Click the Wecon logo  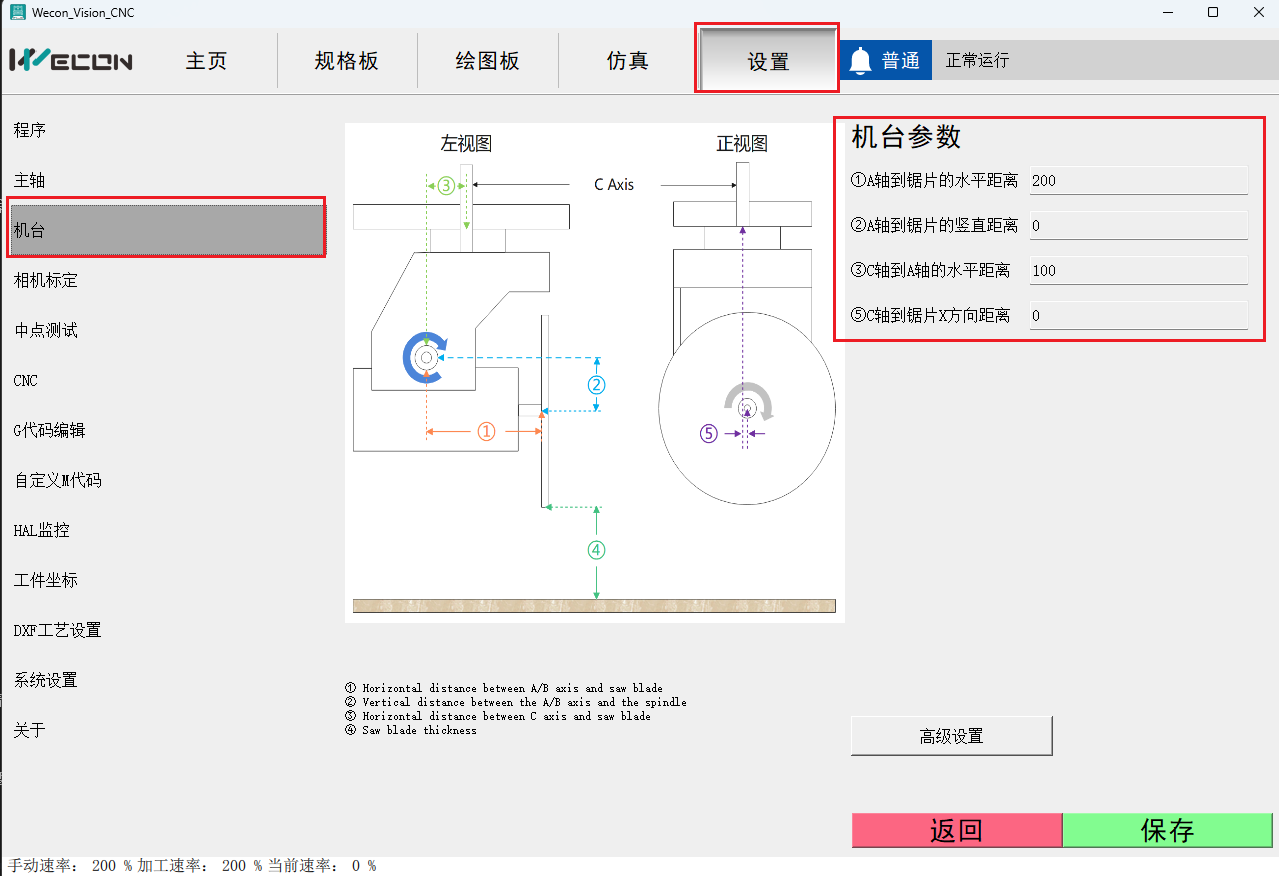tap(71, 61)
